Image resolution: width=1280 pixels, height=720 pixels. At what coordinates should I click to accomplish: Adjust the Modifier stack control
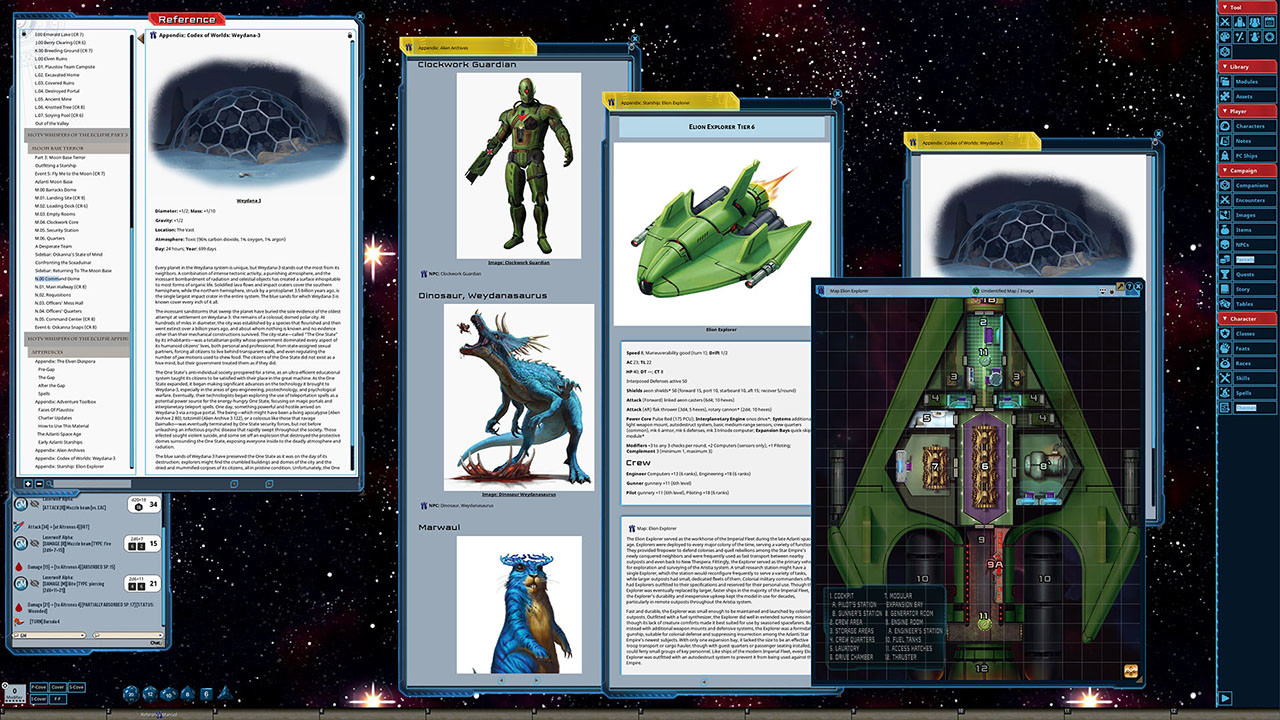coord(15,693)
